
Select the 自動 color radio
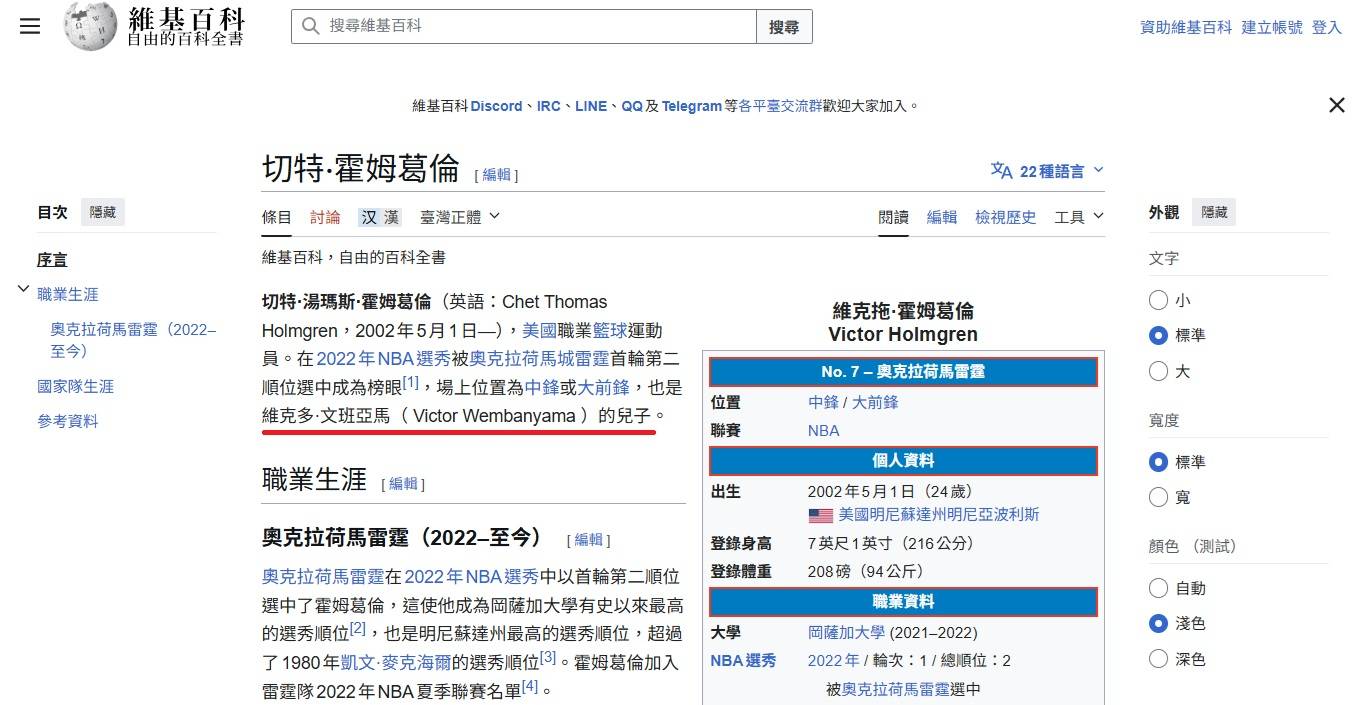1158,588
